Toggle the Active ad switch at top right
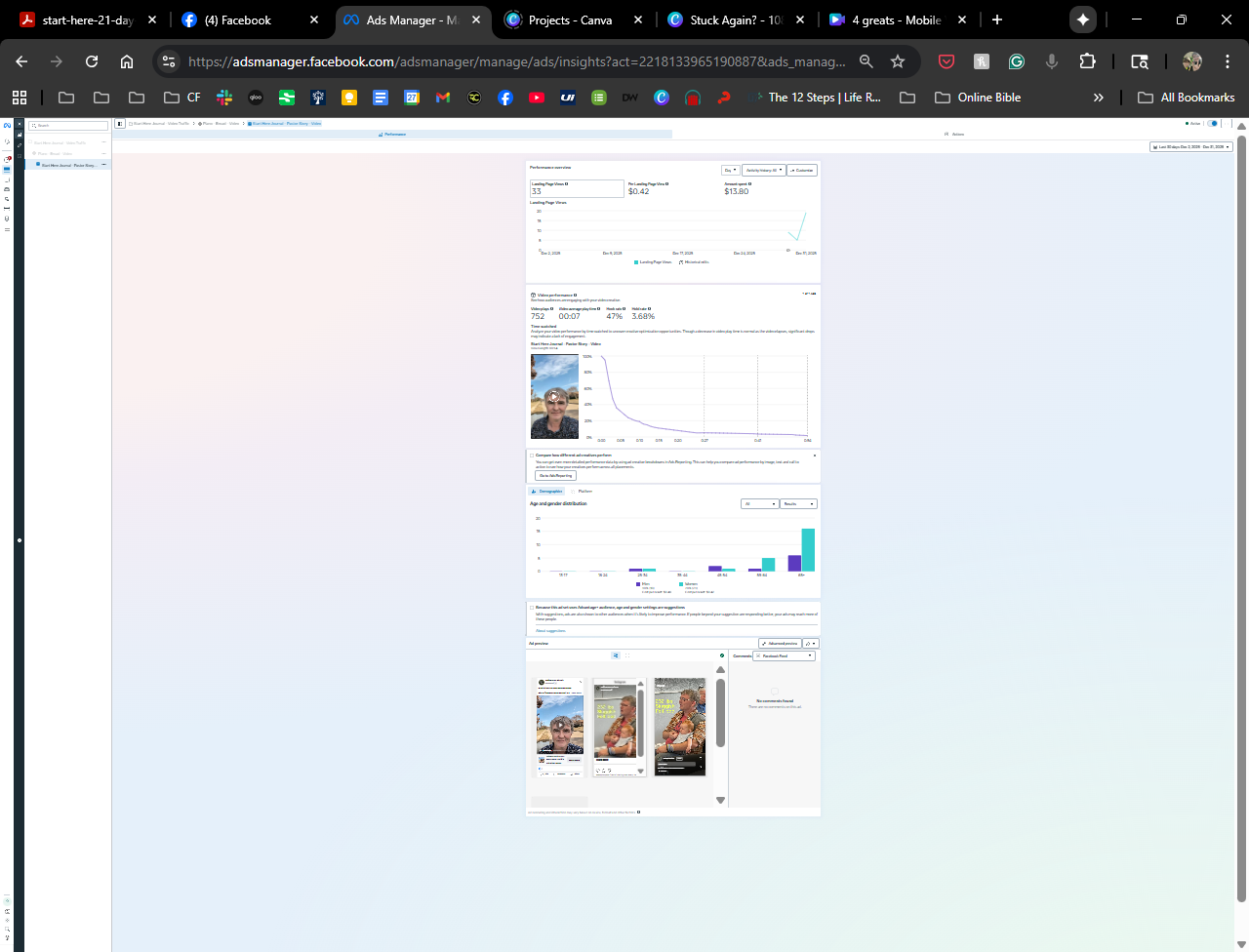This screenshot has height=952, width=1249. 1213,124
